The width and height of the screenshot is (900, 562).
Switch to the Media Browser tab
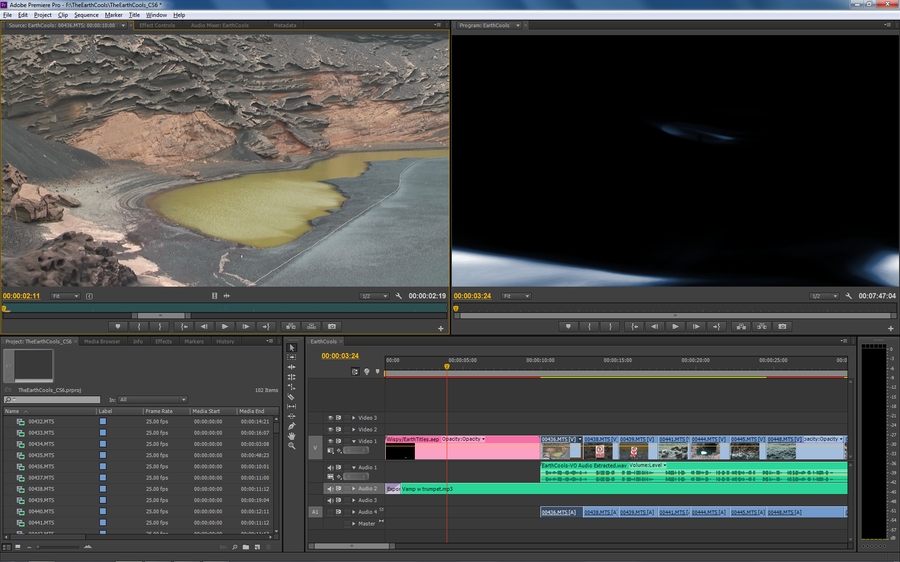coord(102,341)
